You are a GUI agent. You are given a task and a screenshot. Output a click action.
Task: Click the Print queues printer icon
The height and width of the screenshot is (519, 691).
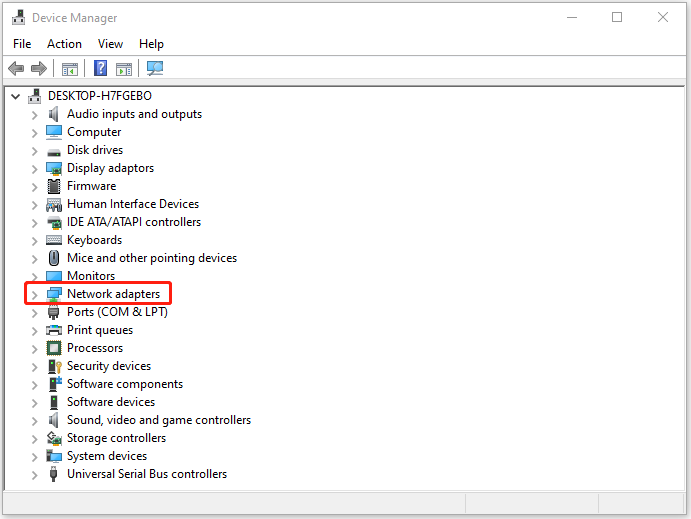point(54,330)
